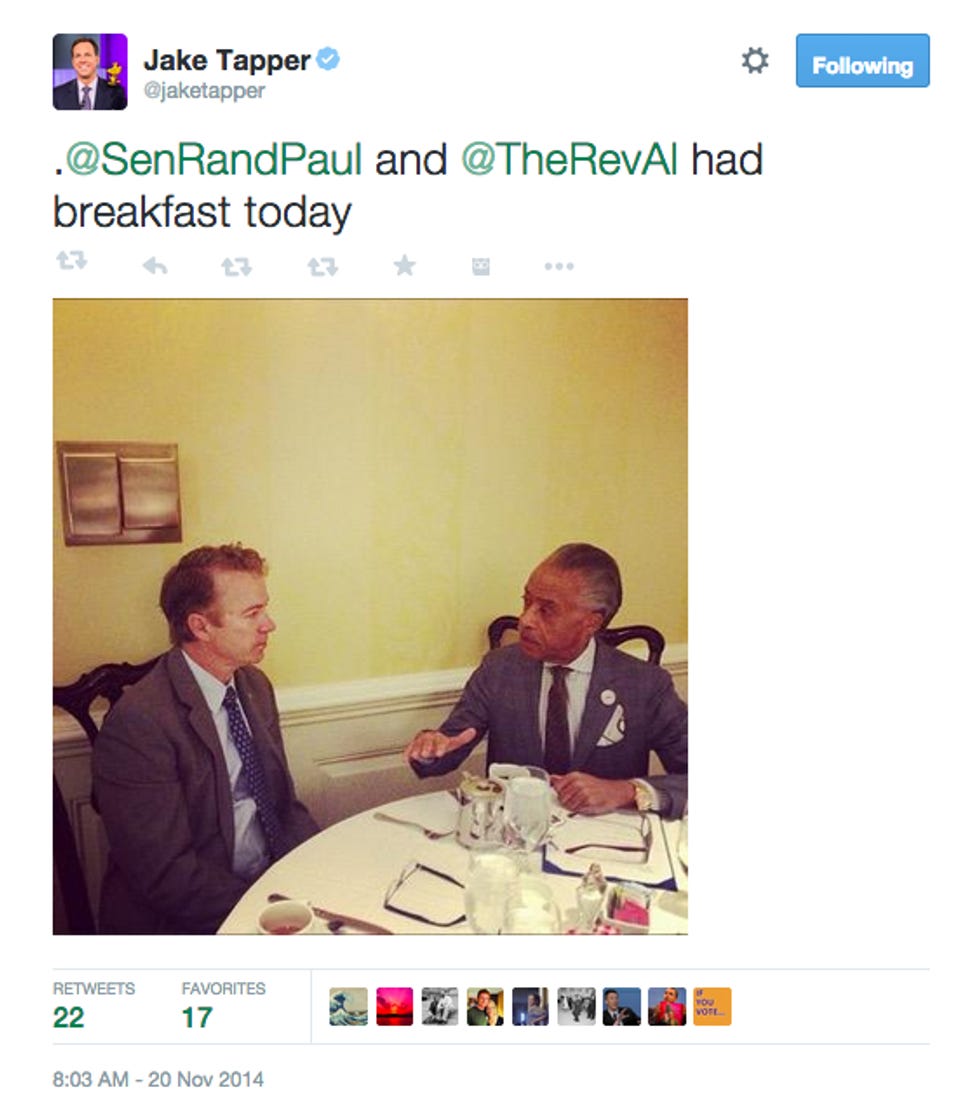Viewport: 980px width, 1109px height.
Task: Click the retweet icon beside reply arrow
Action: (x=236, y=267)
